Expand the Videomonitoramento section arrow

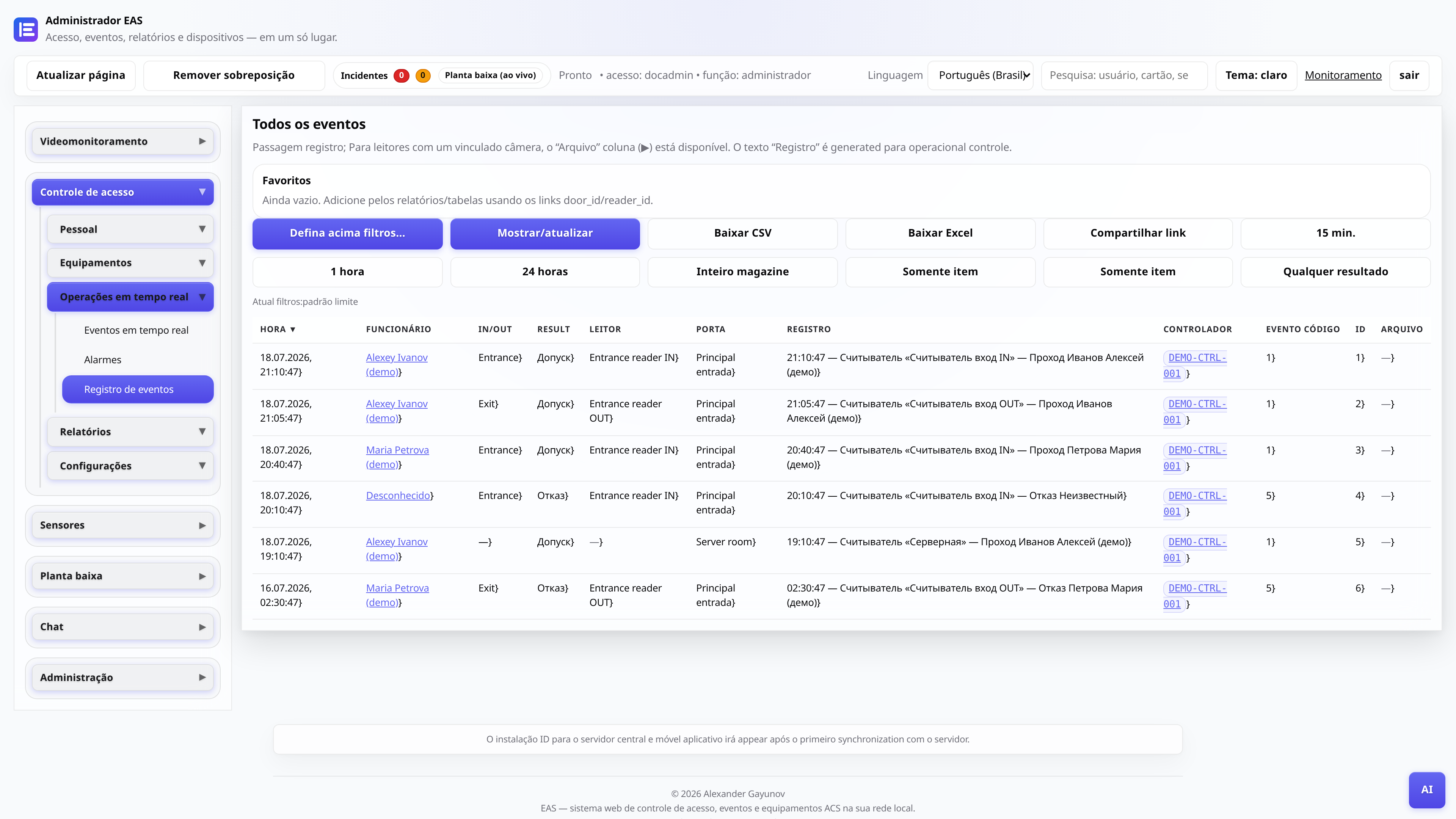coord(202,141)
